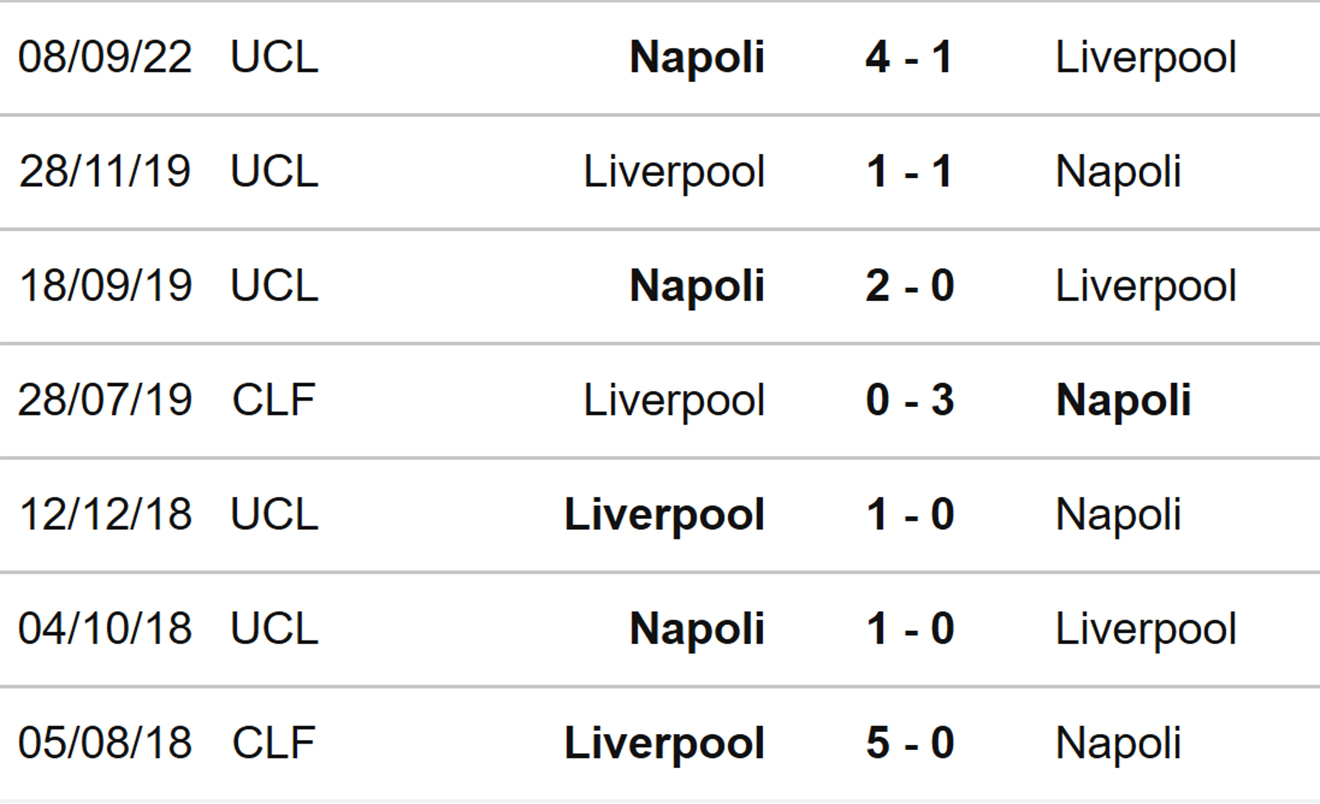Open Liverpool from the 08/09/22 row

click(x=1146, y=58)
